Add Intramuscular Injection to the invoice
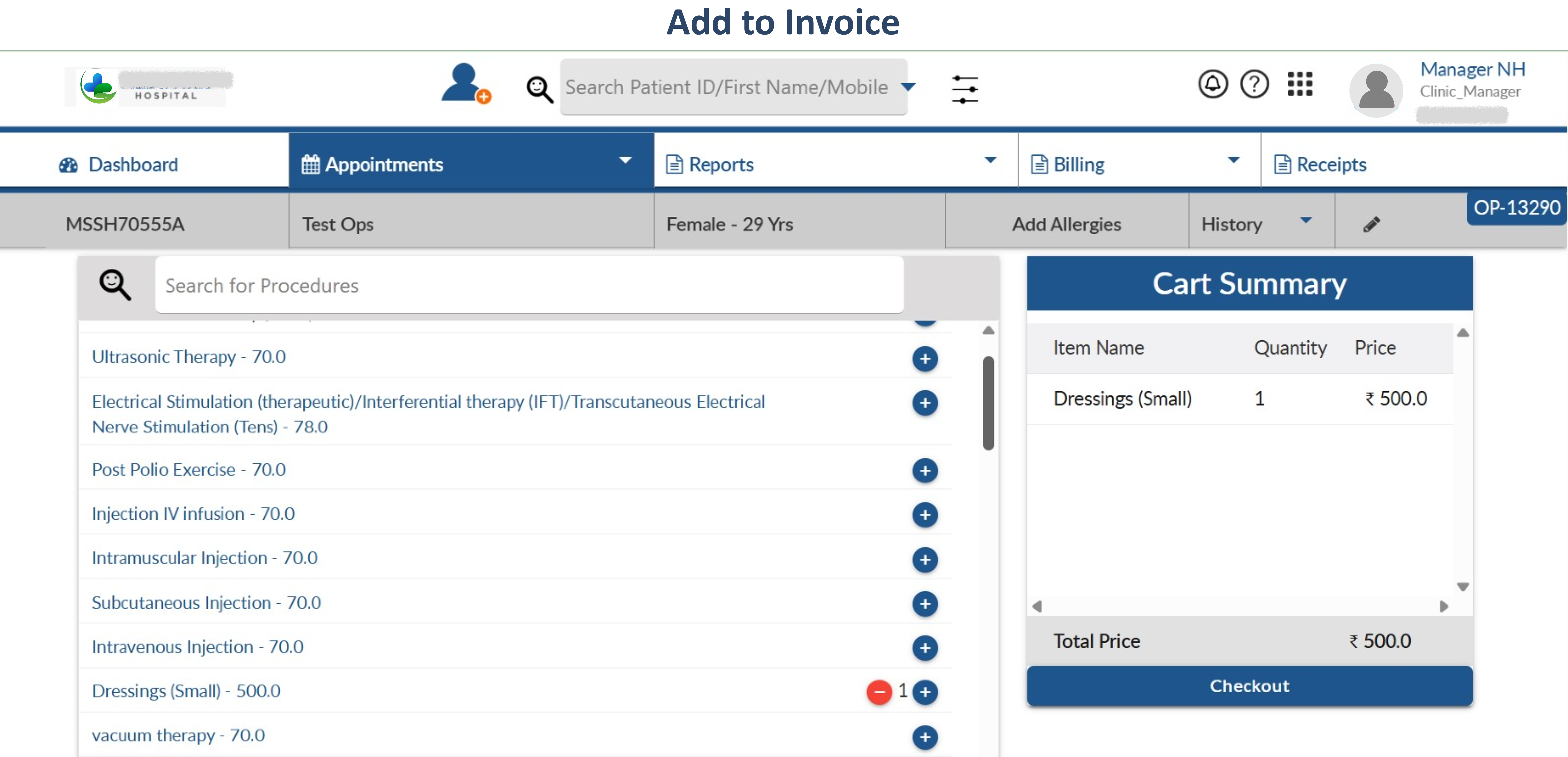The height and width of the screenshot is (757, 1568). pos(925,559)
